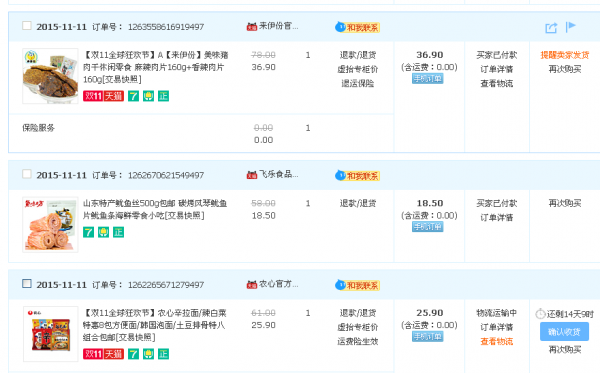Viewport: 600px width, 373px height.
Task: Click the Tmall shop icon beside 来伊份官
Action: click(x=252, y=27)
